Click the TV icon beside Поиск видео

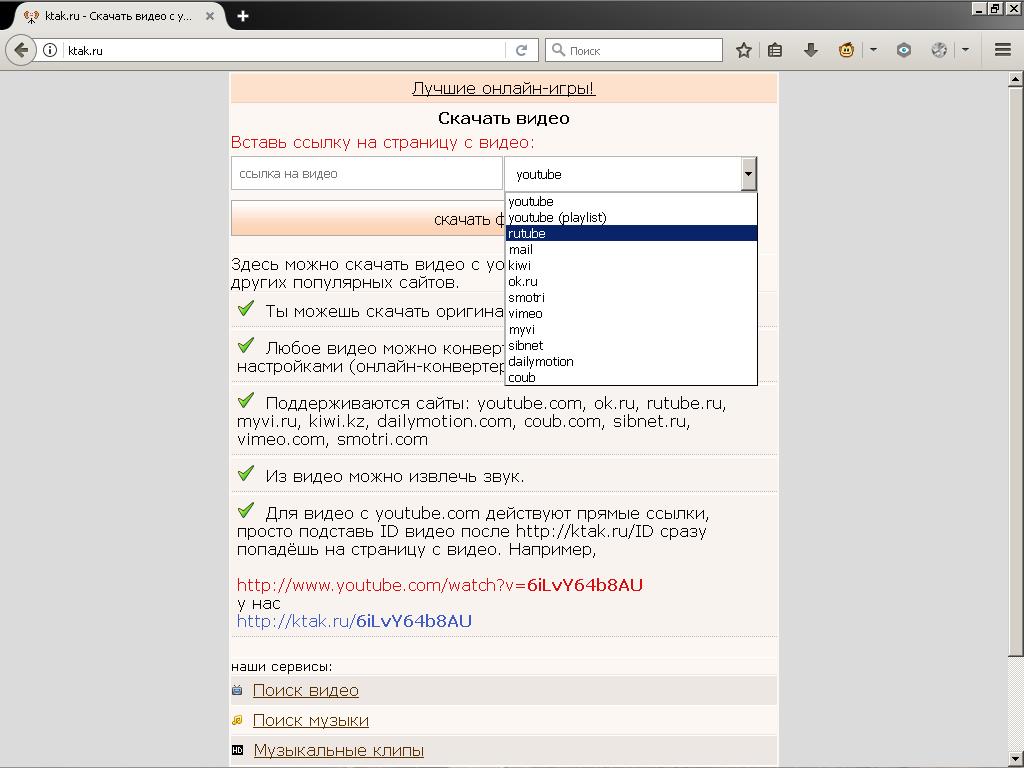[237, 690]
